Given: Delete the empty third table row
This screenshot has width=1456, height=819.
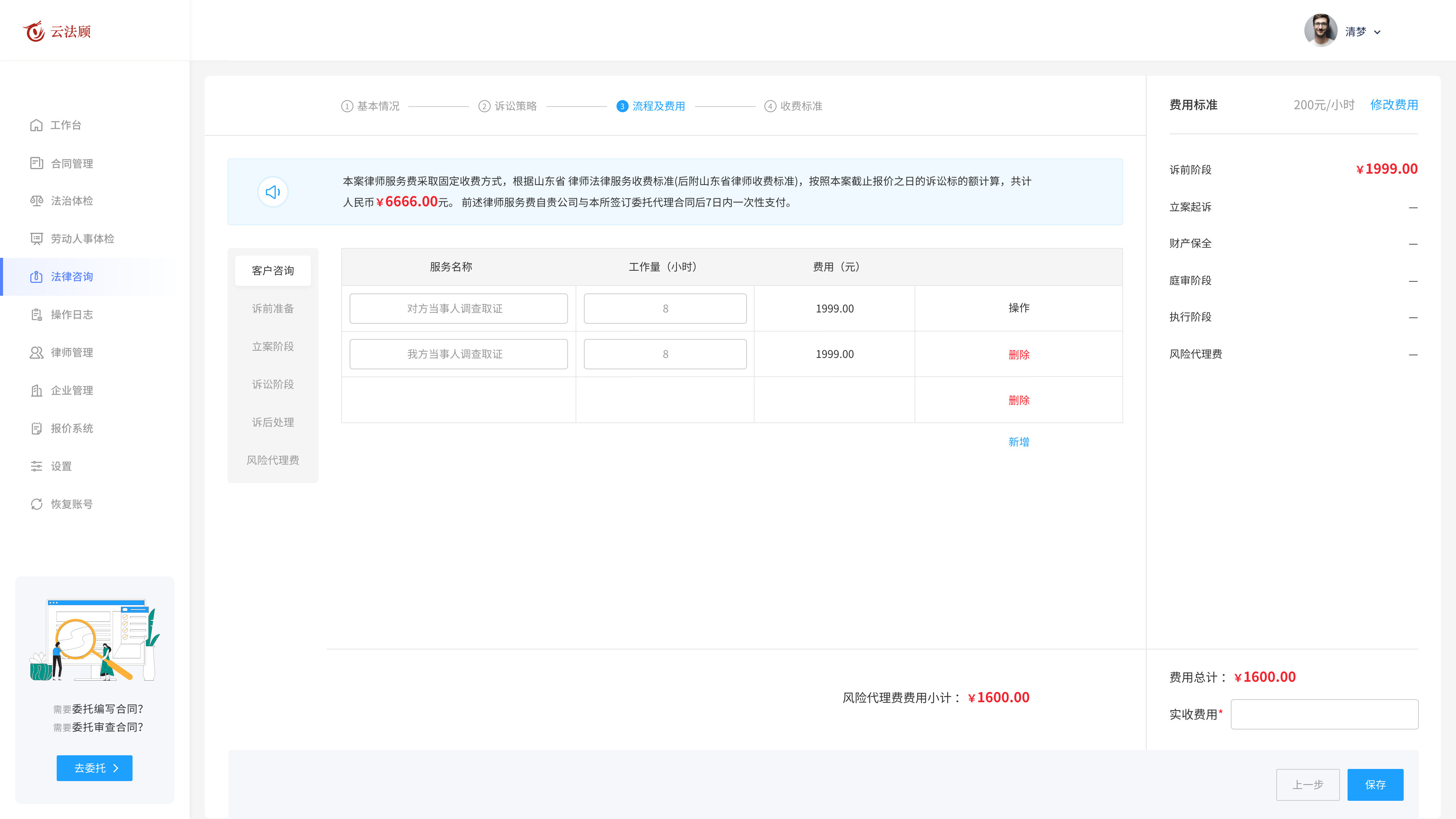Looking at the screenshot, I should tap(1018, 400).
